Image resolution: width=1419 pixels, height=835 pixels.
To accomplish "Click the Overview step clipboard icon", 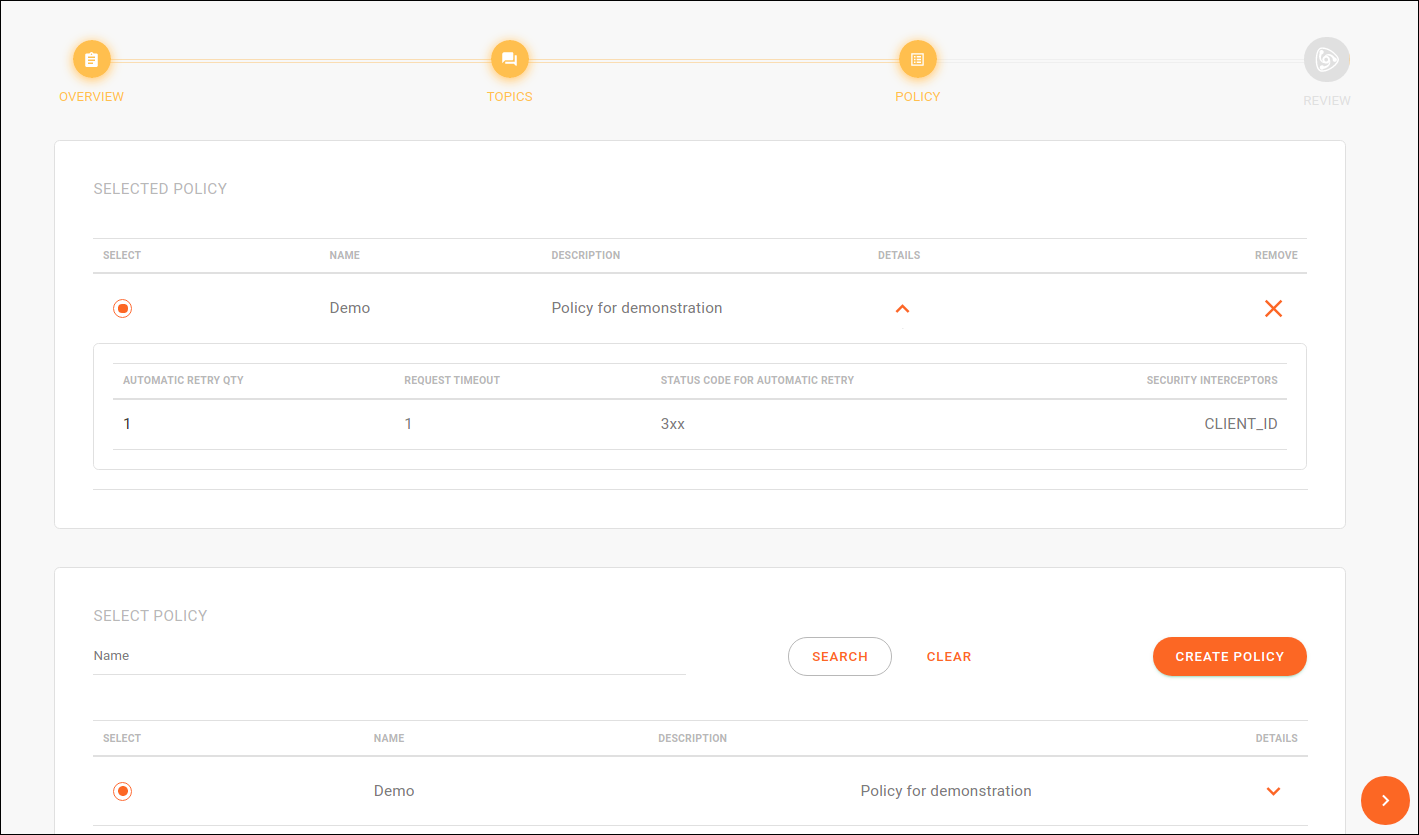I will coord(91,60).
